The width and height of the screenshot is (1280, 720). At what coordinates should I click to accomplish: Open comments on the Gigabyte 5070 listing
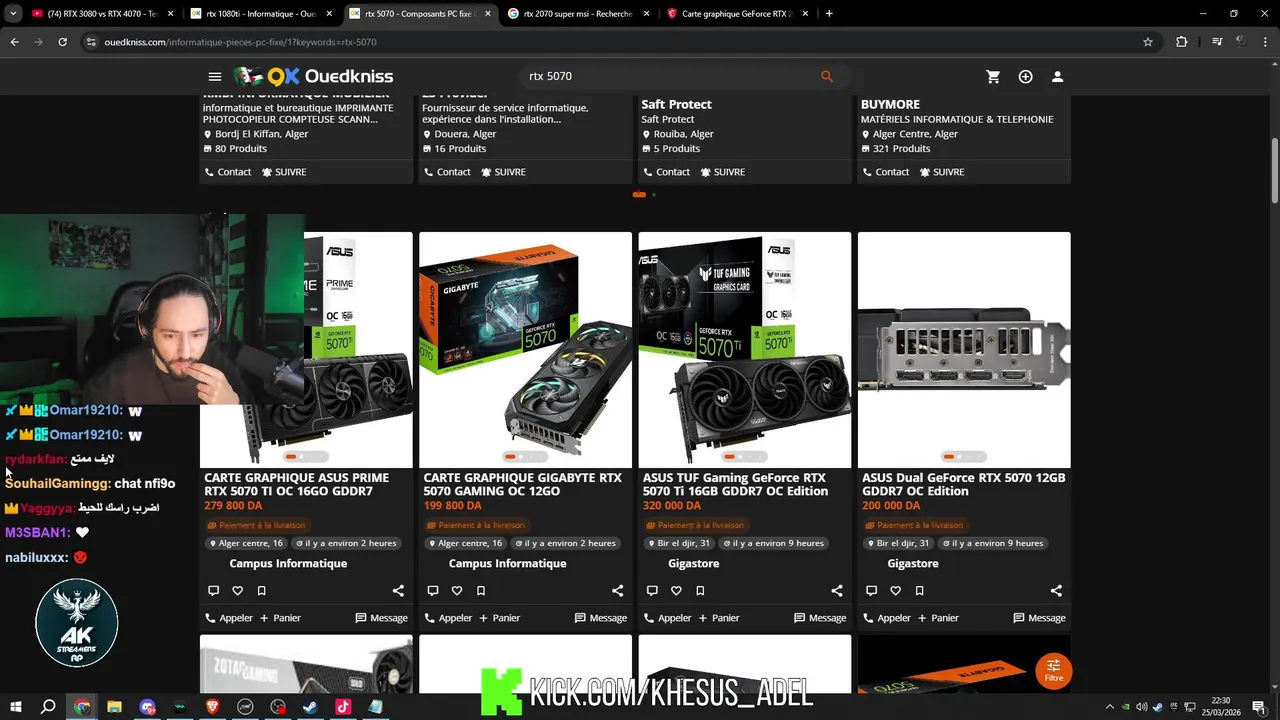[433, 591]
